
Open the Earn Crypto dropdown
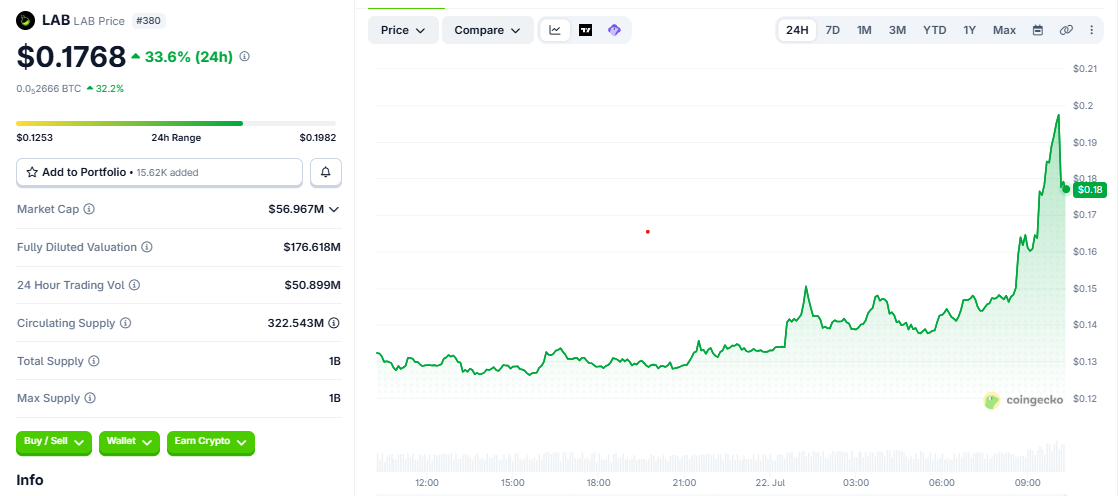[x=211, y=442]
